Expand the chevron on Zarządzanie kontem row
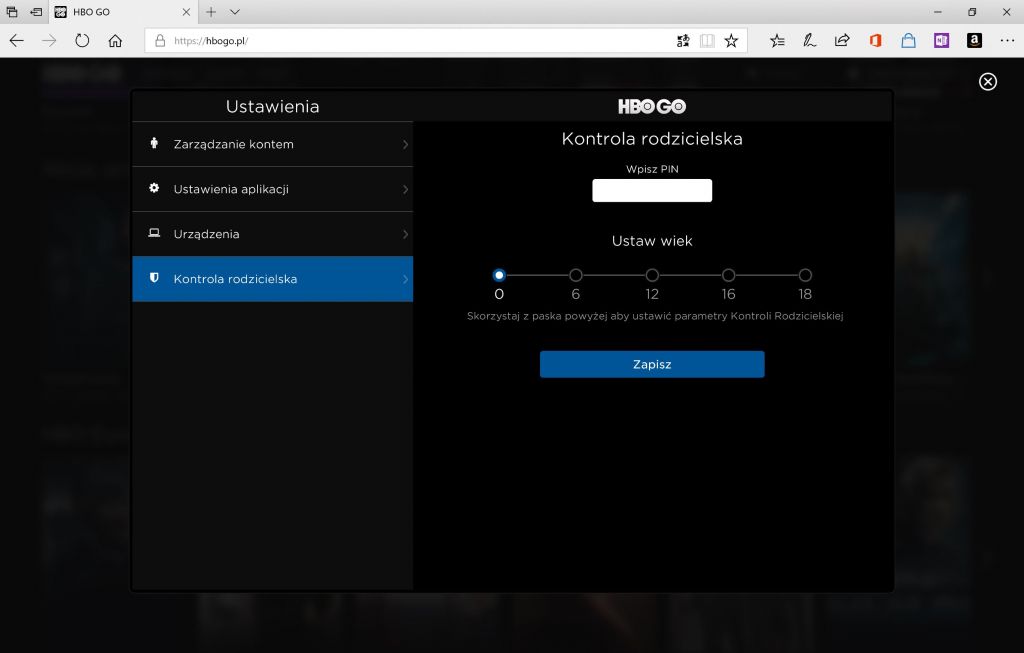The width and height of the screenshot is (1024, 653). [405, 144]
